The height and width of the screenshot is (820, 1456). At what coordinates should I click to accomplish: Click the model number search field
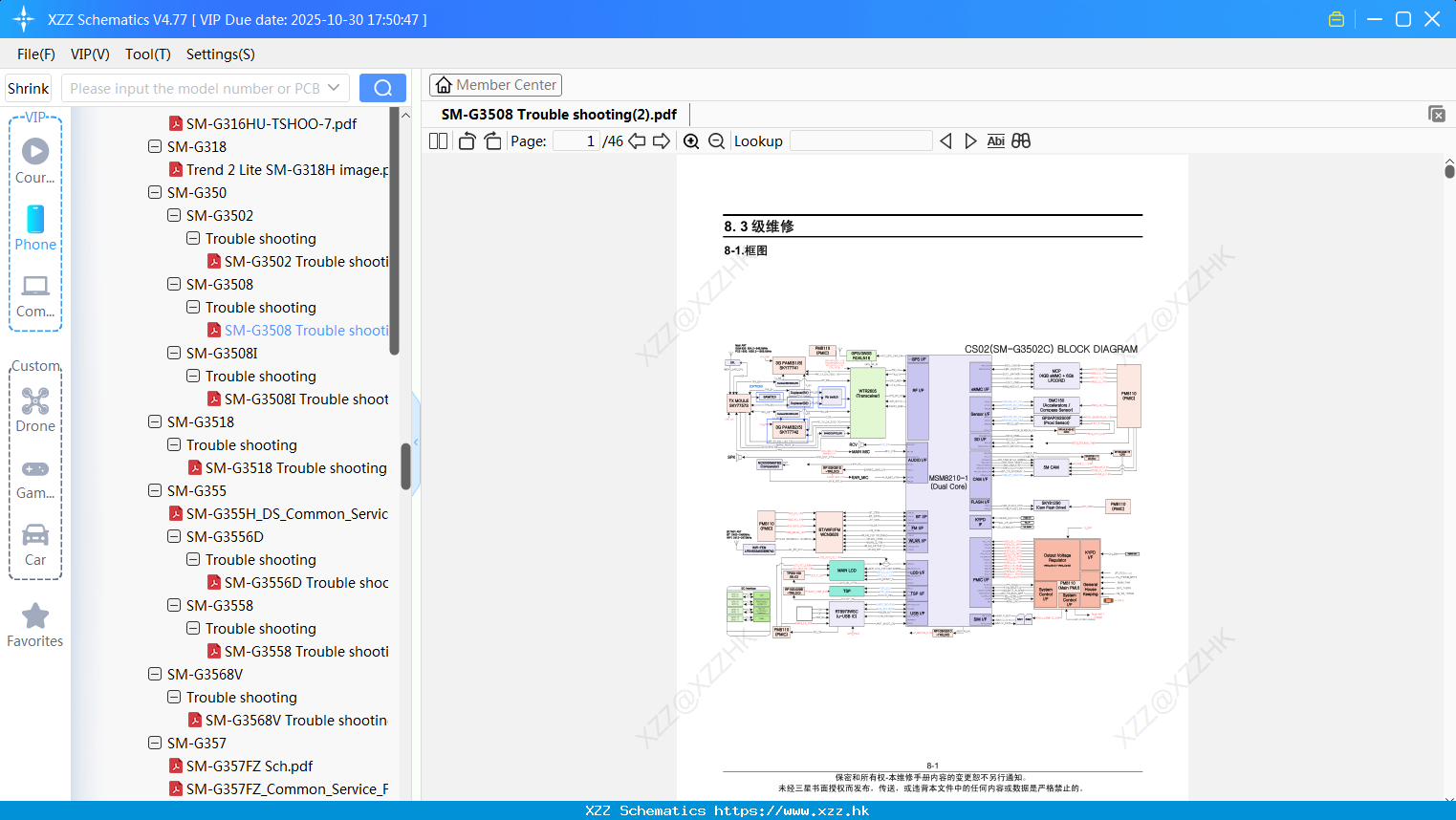point(196,88)
